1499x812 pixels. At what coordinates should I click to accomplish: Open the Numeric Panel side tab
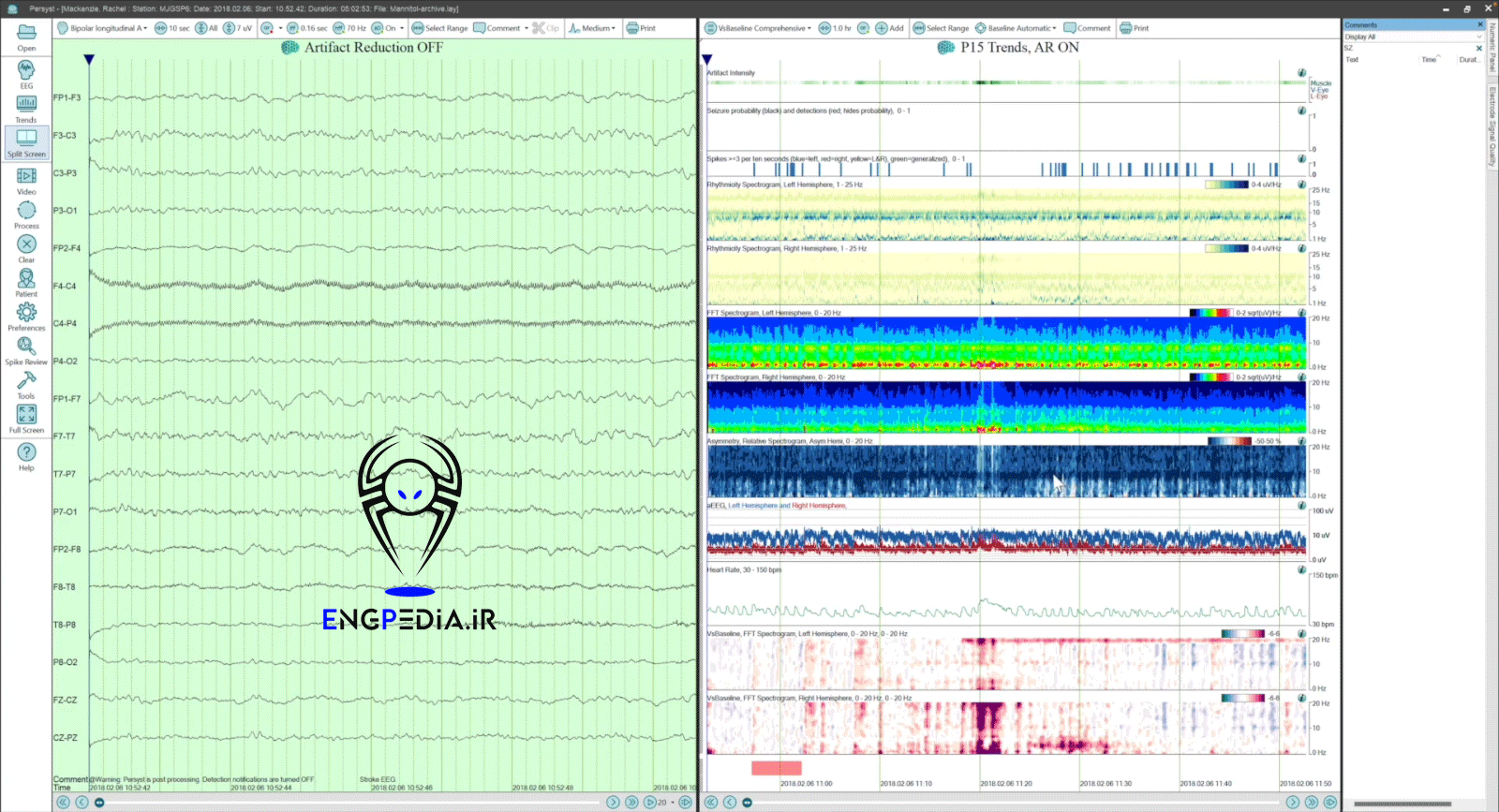1492,48
